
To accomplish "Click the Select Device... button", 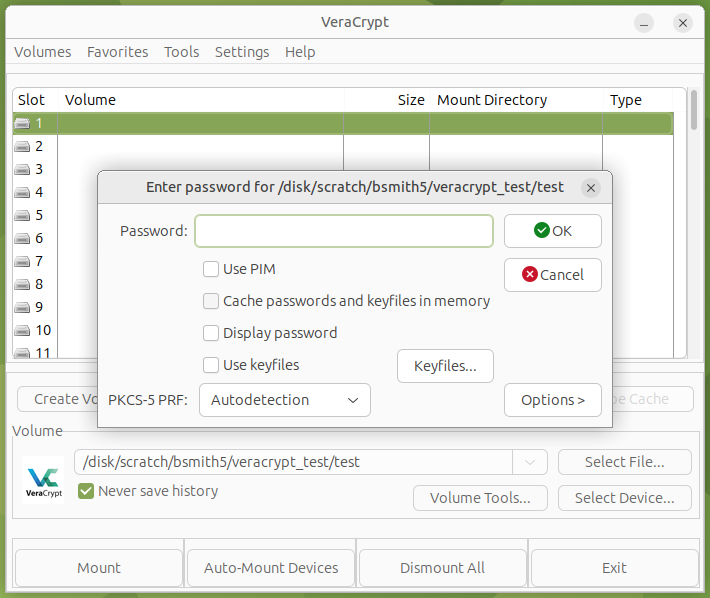I will [x=625, y=498].
